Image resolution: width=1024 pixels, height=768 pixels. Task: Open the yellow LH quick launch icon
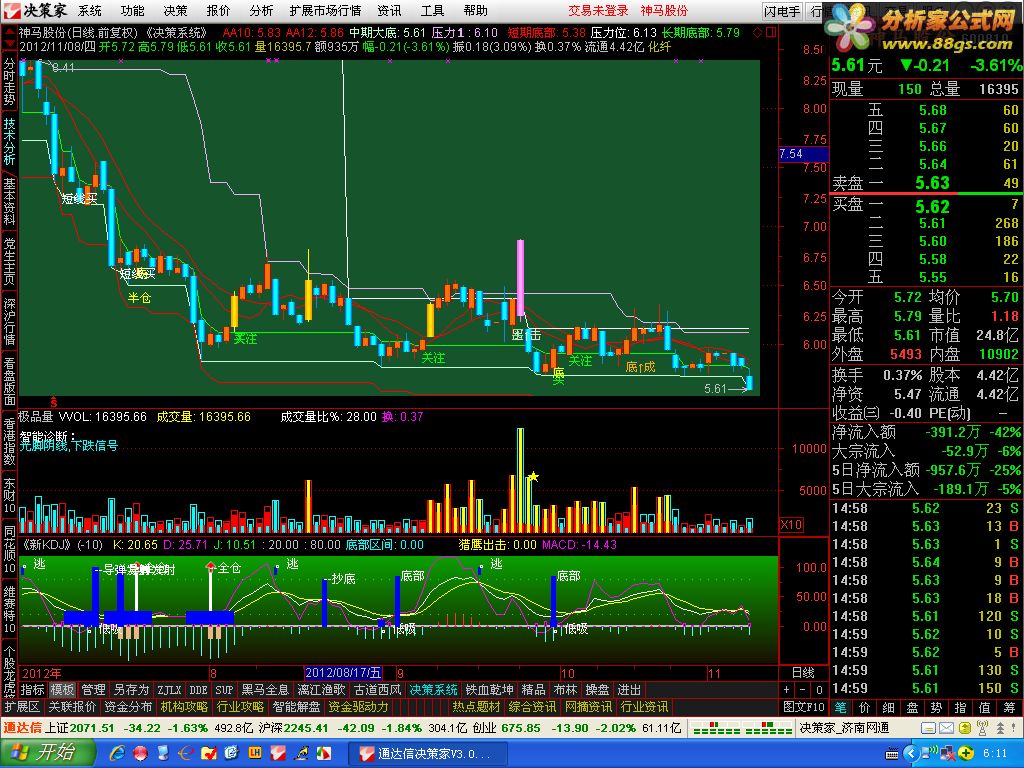coord(255,753)
